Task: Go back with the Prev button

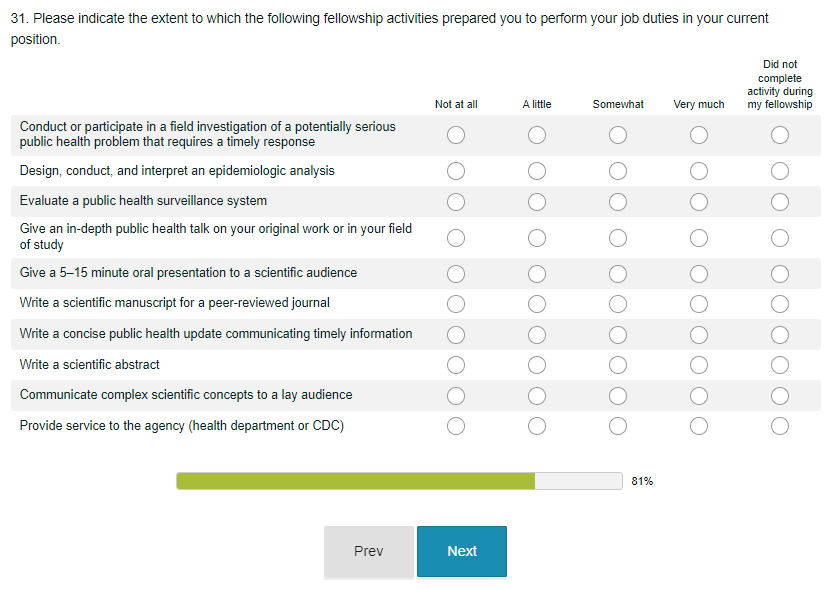Action: 368,551
